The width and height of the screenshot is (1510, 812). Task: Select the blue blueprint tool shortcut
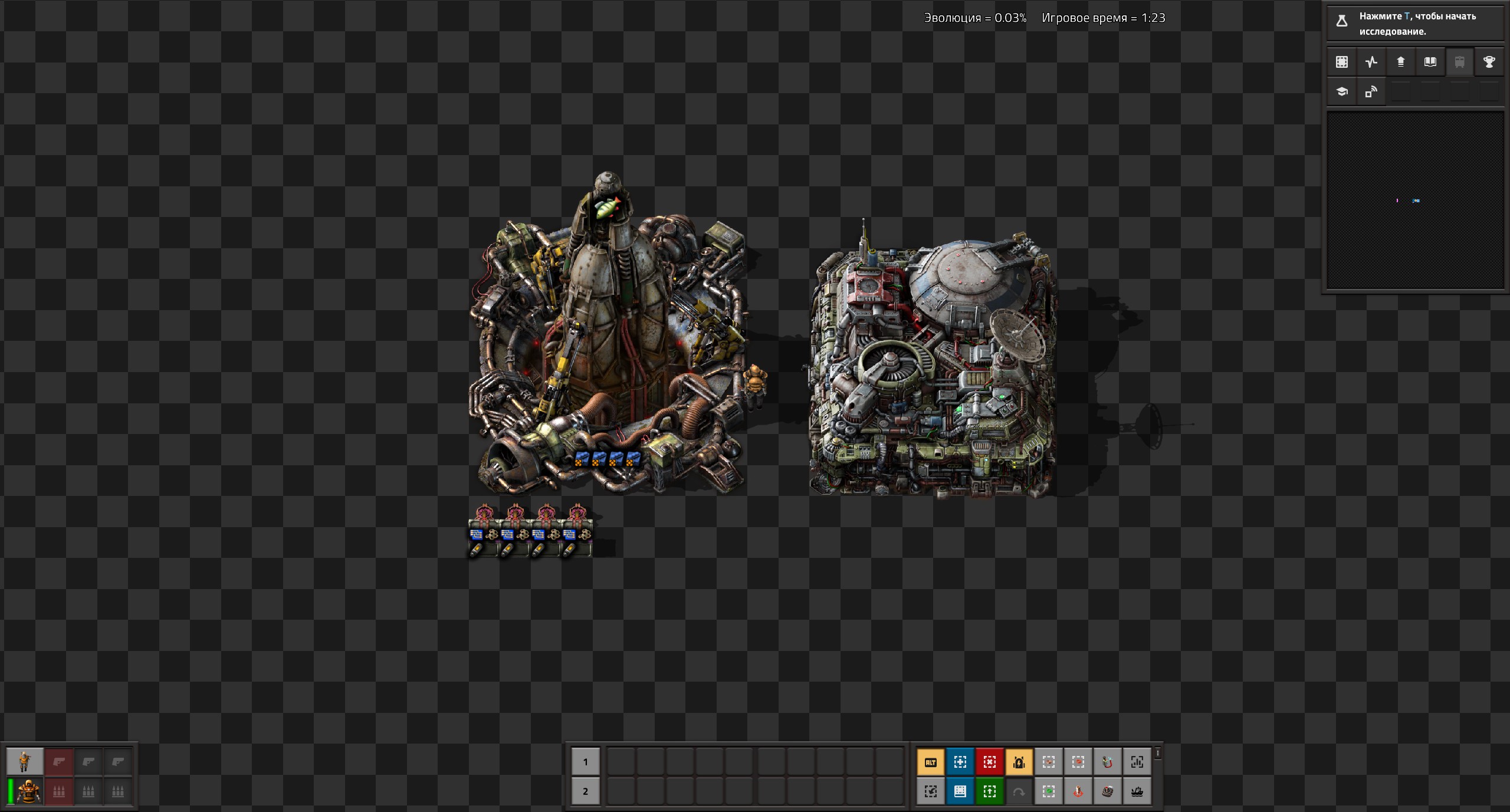(960, 762)
